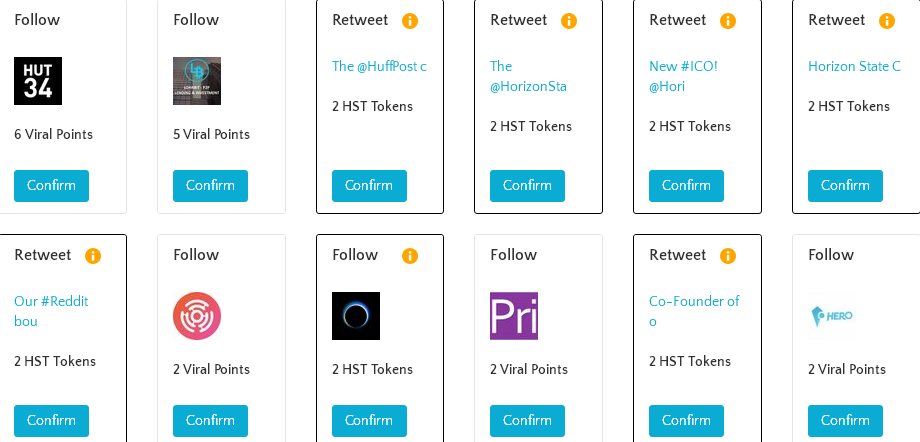Confirm the HERO follow task
This screenshot has height=442, width=920.
tap(845, 421)
